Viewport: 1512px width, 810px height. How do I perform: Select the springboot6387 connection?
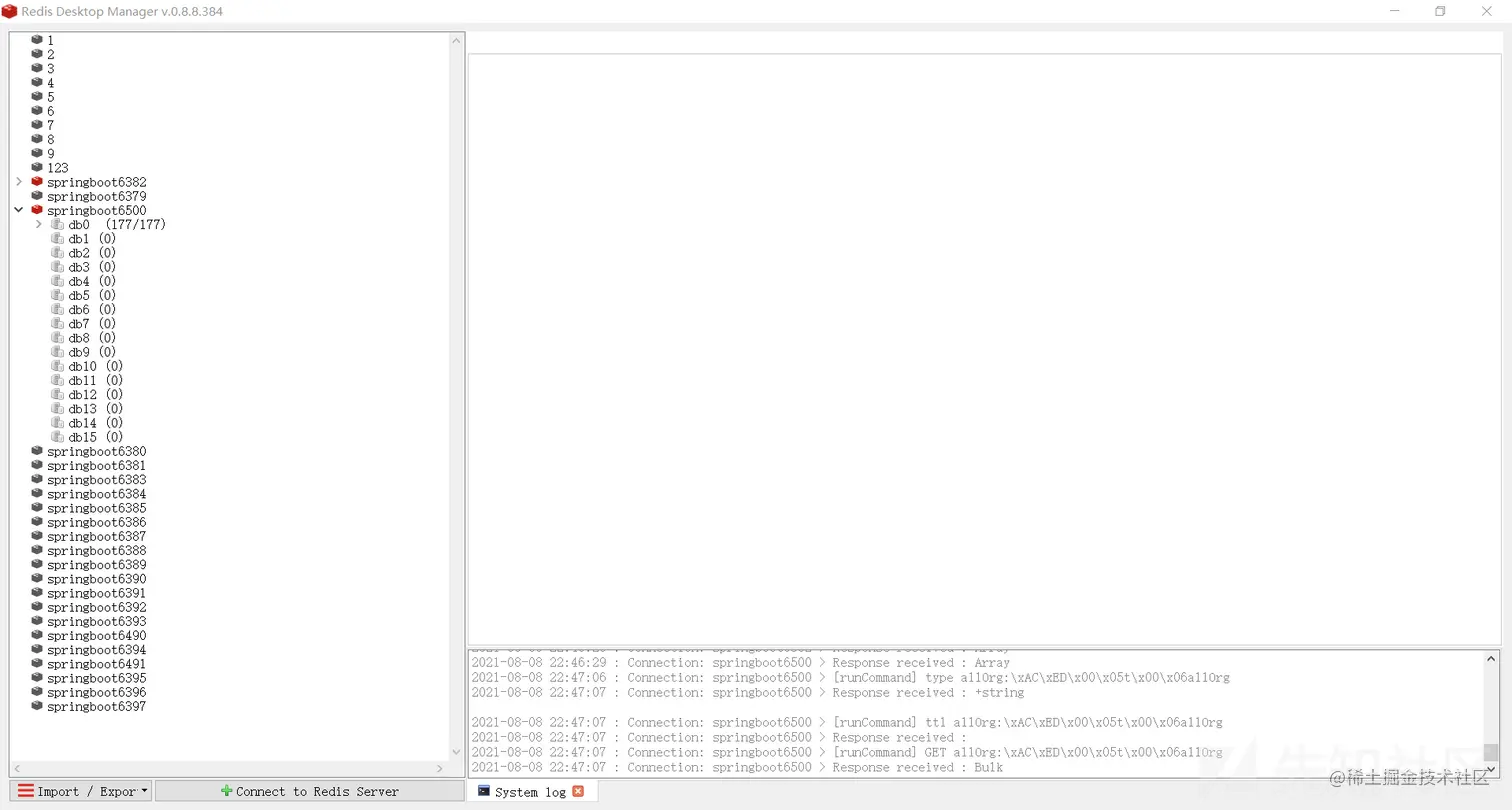click(96, 536)
